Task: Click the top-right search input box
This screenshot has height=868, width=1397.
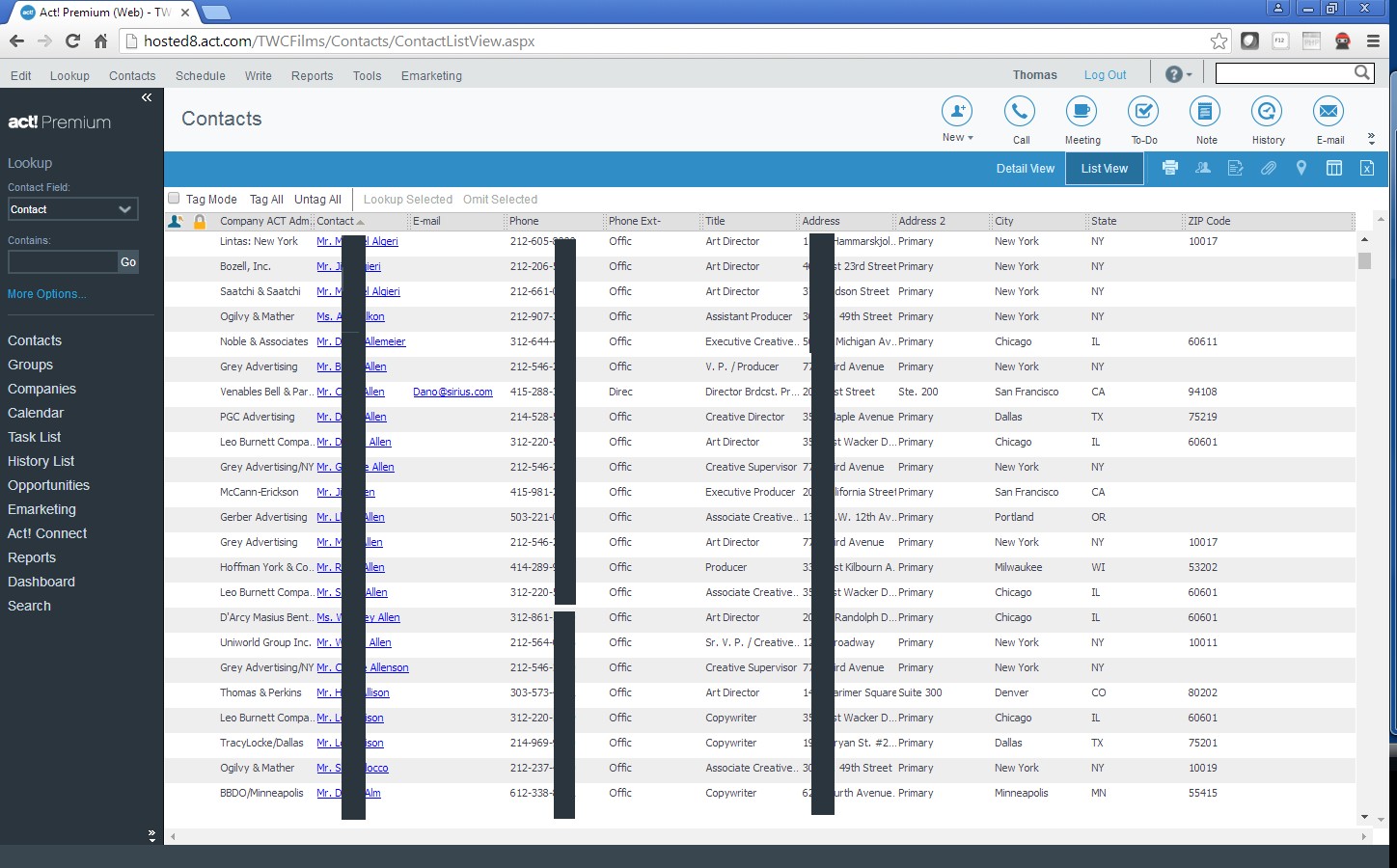Action: pyautogui.click(x=1284, y=72)
